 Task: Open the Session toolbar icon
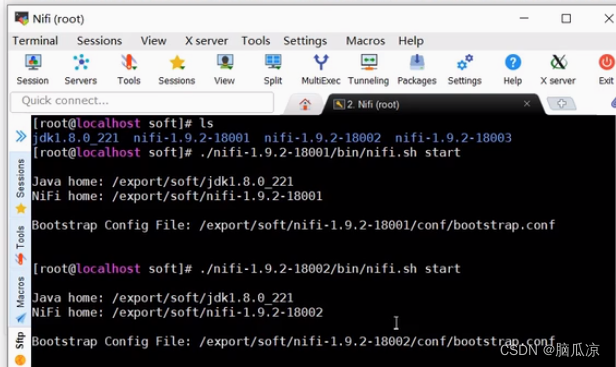[x=33, y=70]
